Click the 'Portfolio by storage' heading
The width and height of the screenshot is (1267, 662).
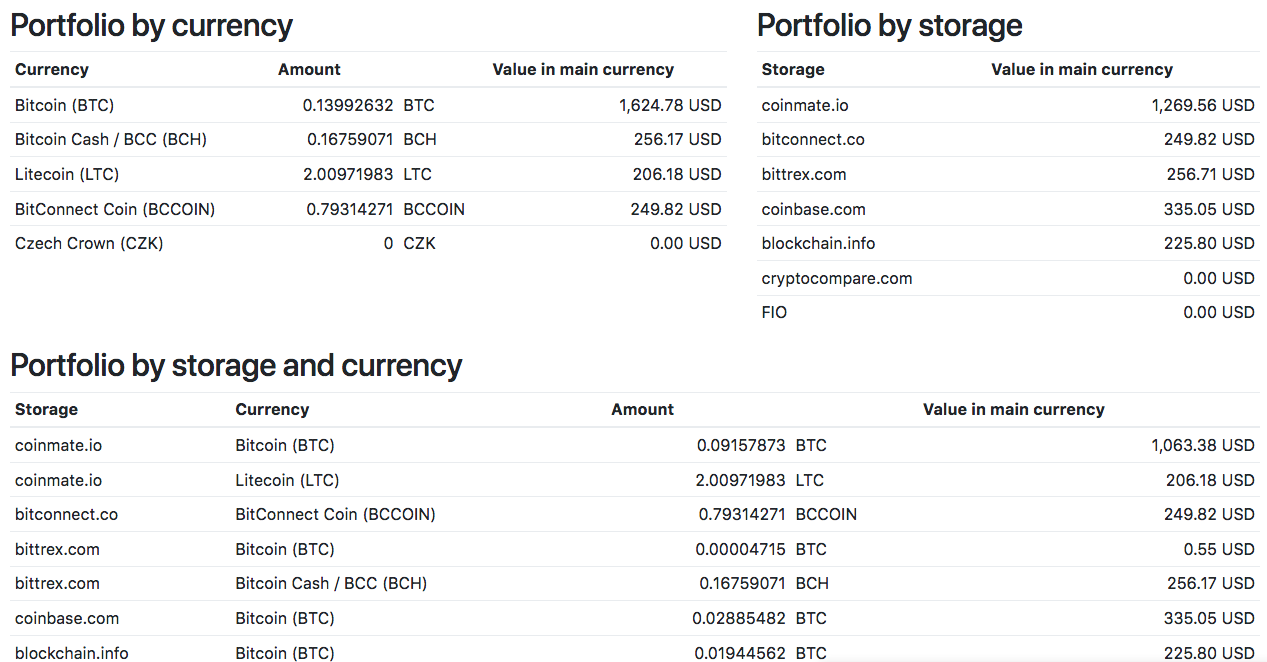[889, 26]
